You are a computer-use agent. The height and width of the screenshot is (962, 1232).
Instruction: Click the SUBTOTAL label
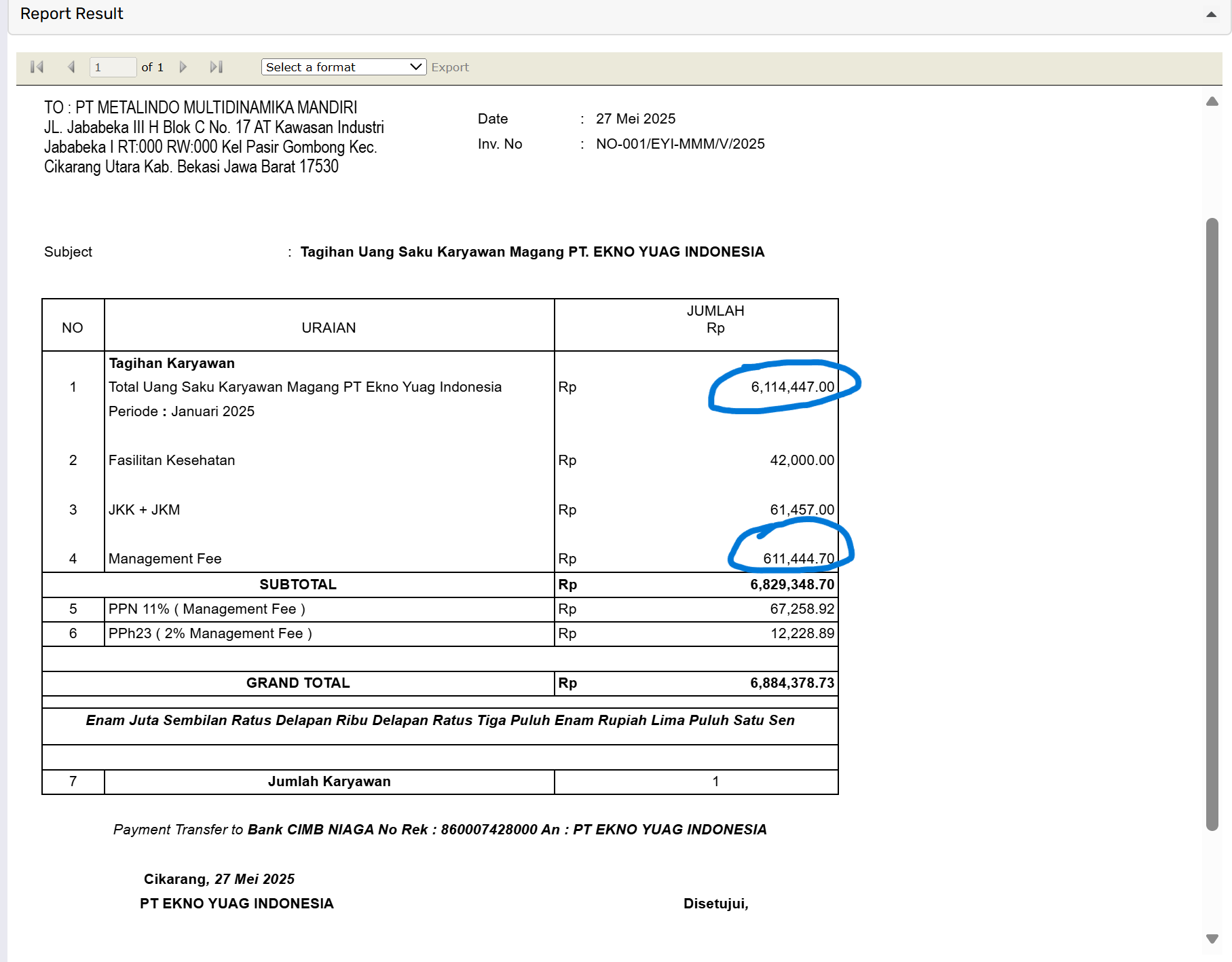pos(298,585)
